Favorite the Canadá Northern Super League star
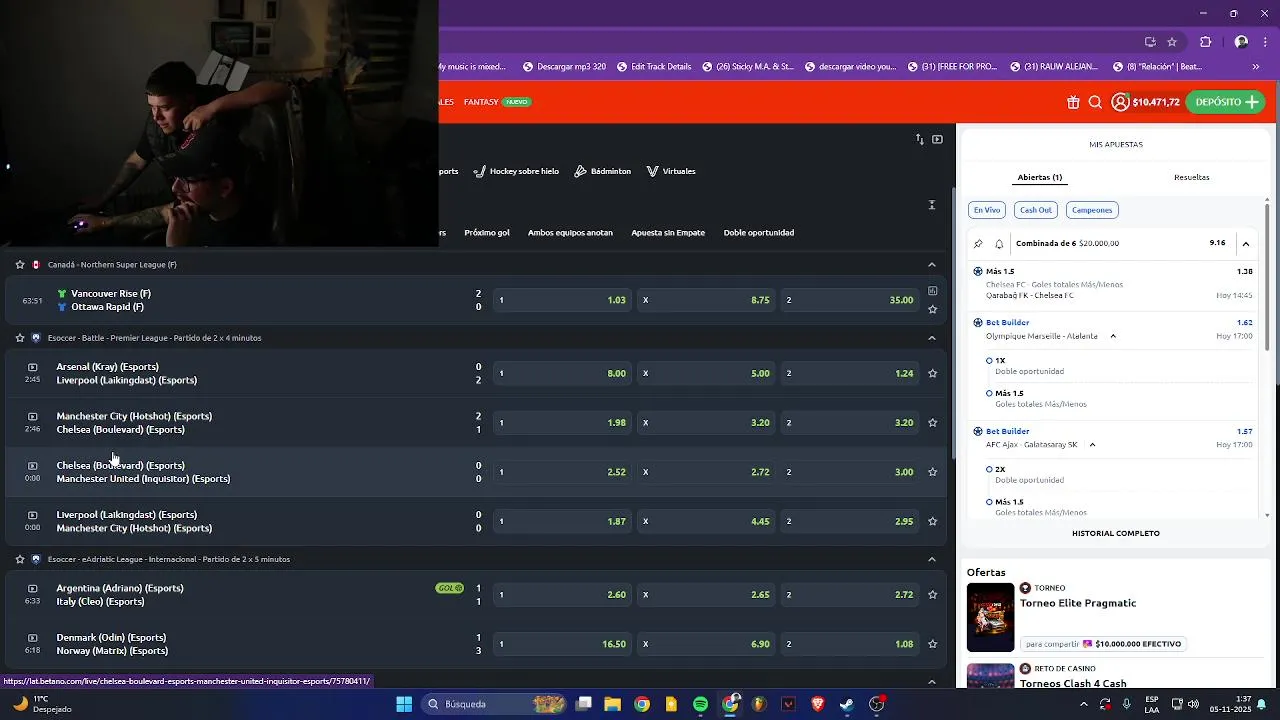The width and height of the screenshot is (1280, 720). [19, 265]
